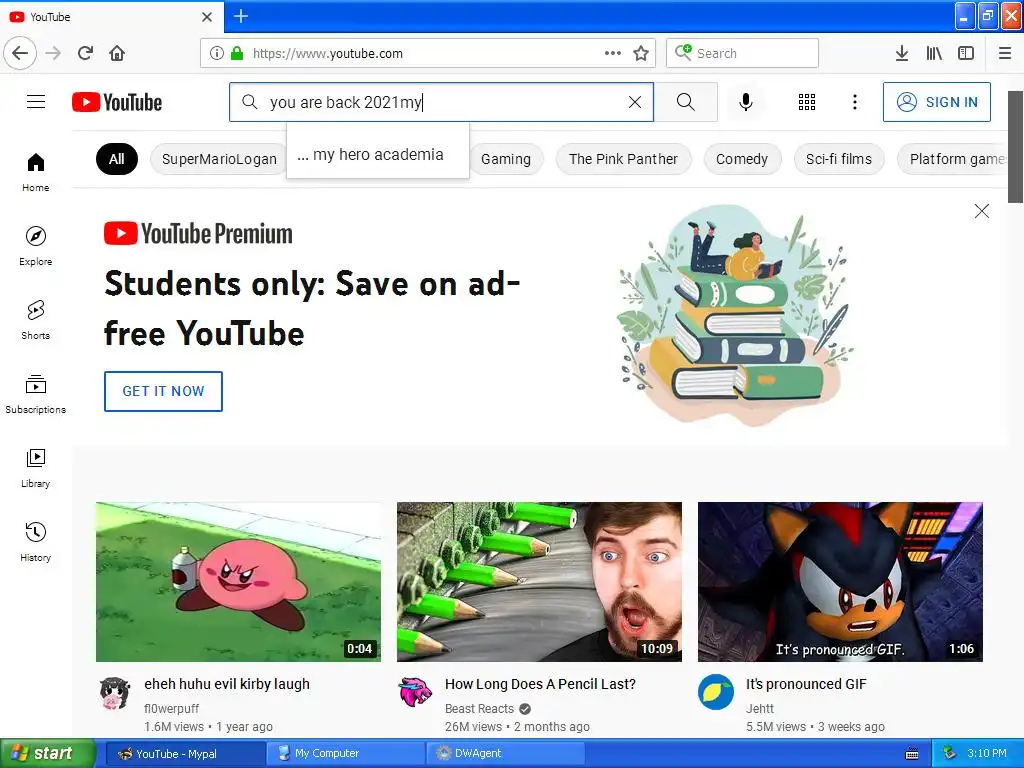Reload the current page

[x=85, y=53]
